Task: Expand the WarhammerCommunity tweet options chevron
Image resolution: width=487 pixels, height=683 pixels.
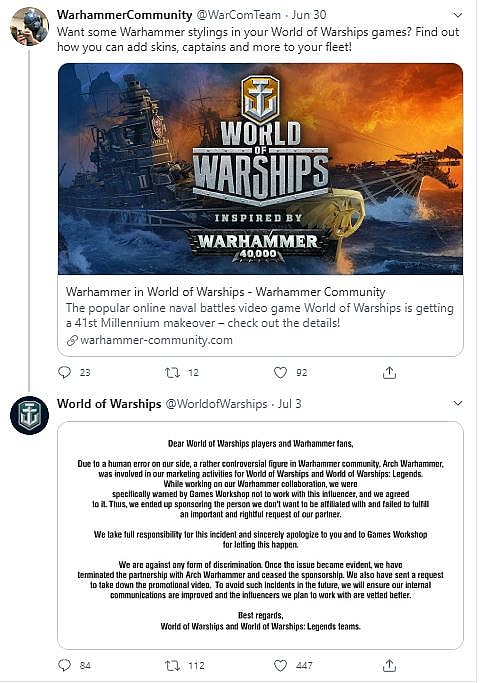Action: [x=457, y=15]
